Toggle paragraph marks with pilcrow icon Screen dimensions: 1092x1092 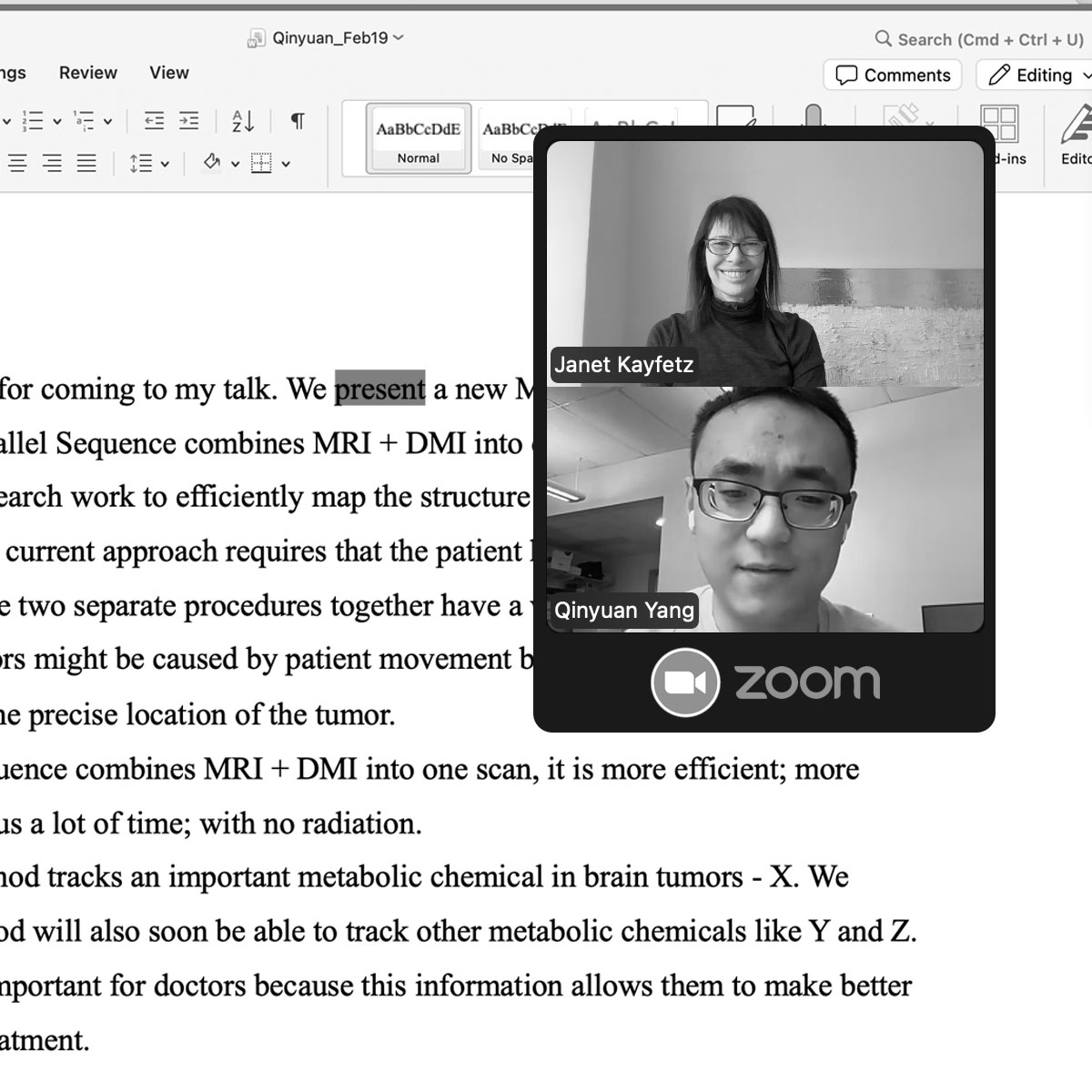click(x=298, y=121)
